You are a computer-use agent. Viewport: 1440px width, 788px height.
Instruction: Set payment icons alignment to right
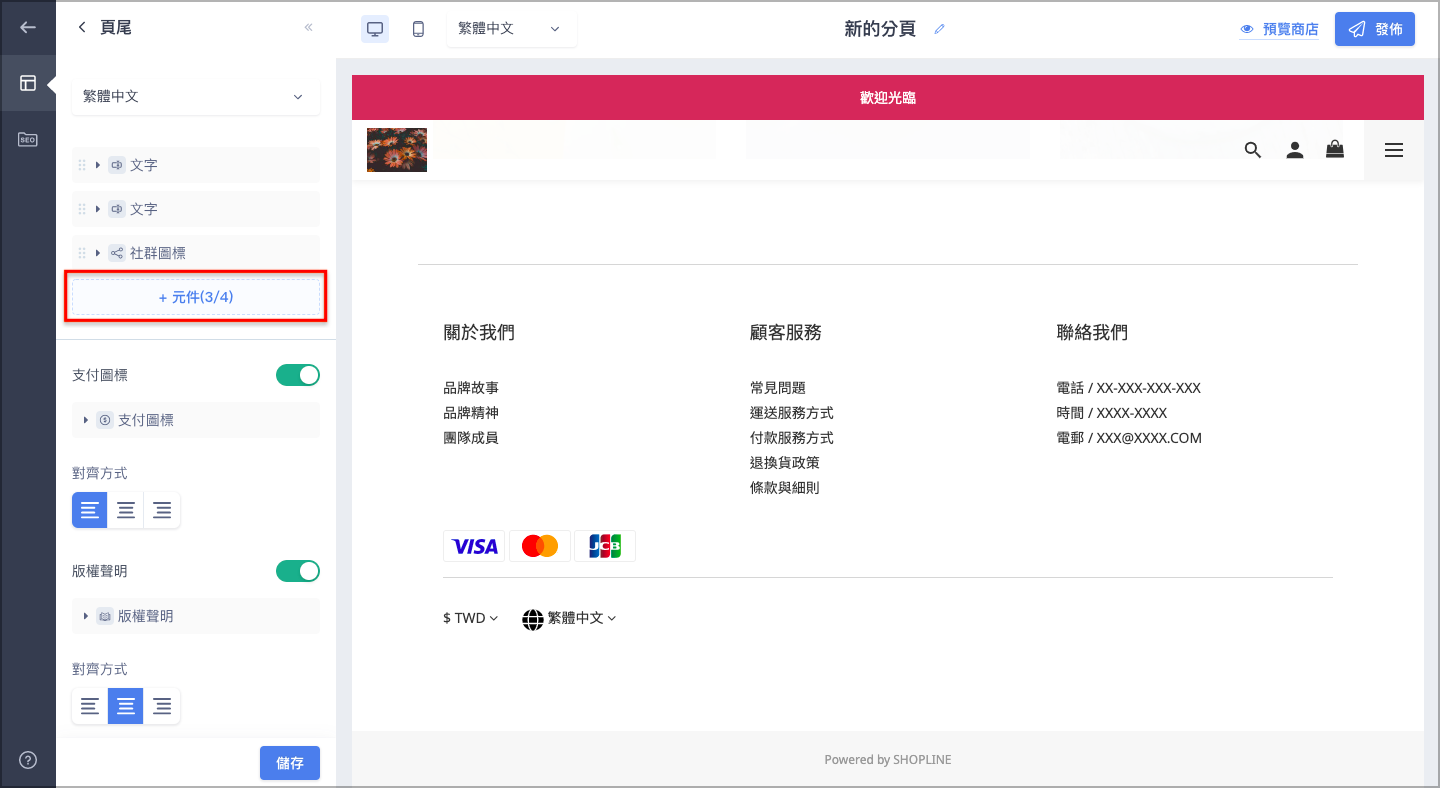(162, 510)
